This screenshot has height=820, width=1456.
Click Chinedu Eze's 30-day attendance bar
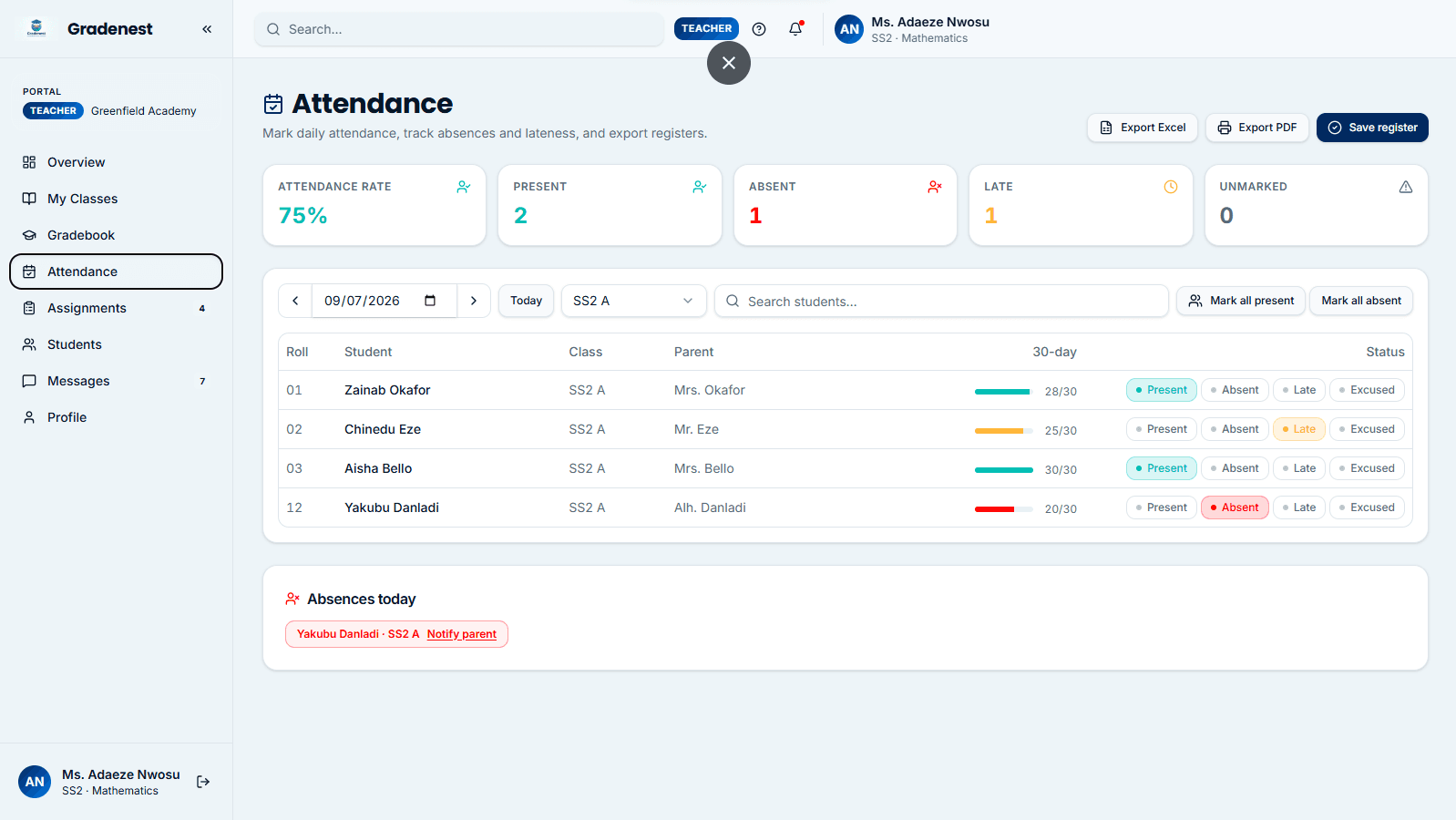click(x=1003, y=431)
